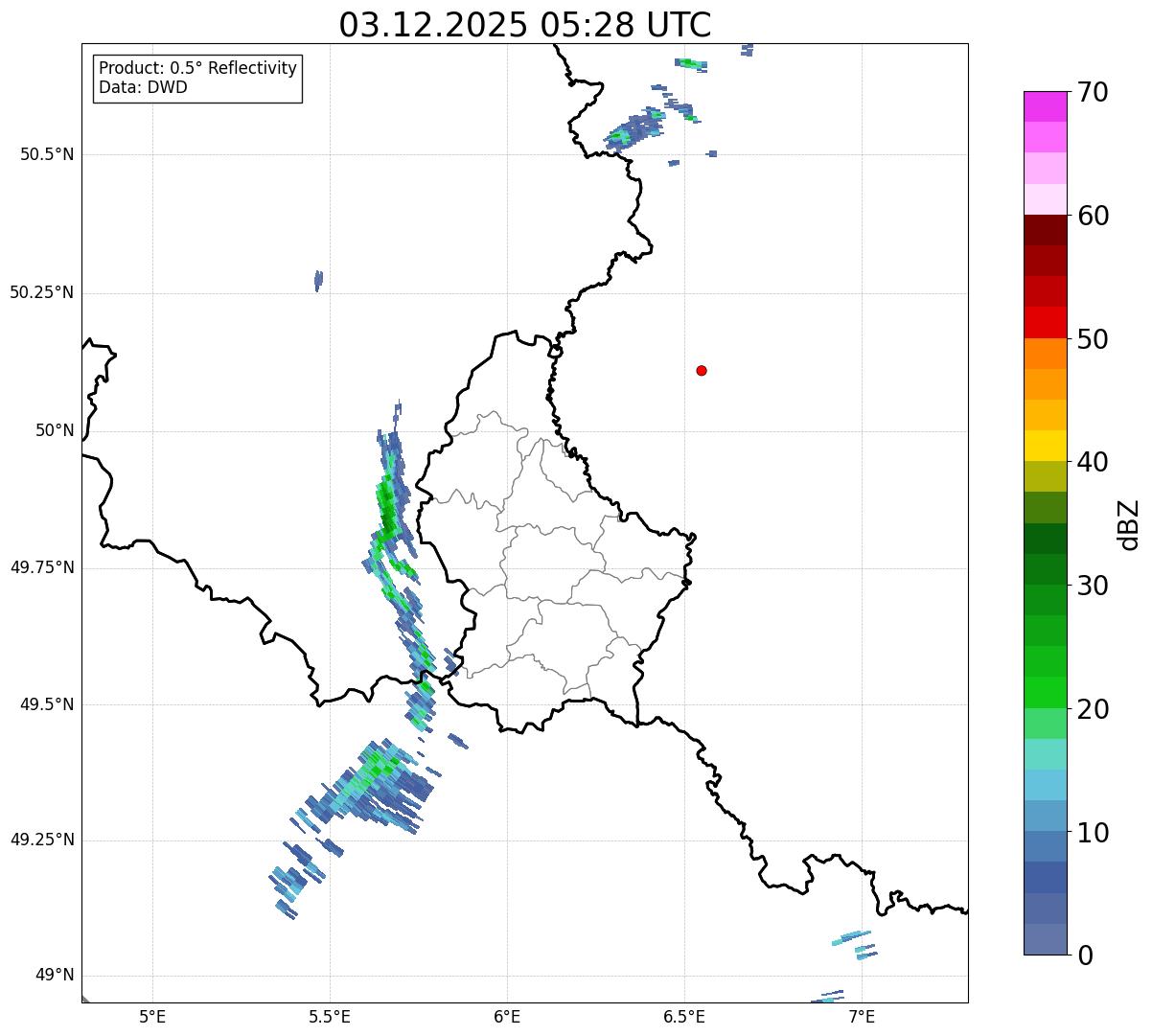The width and height of the screenshot is (1152, 1036).
Task: Click the orange swatch just below 50
Action: 1045,354
